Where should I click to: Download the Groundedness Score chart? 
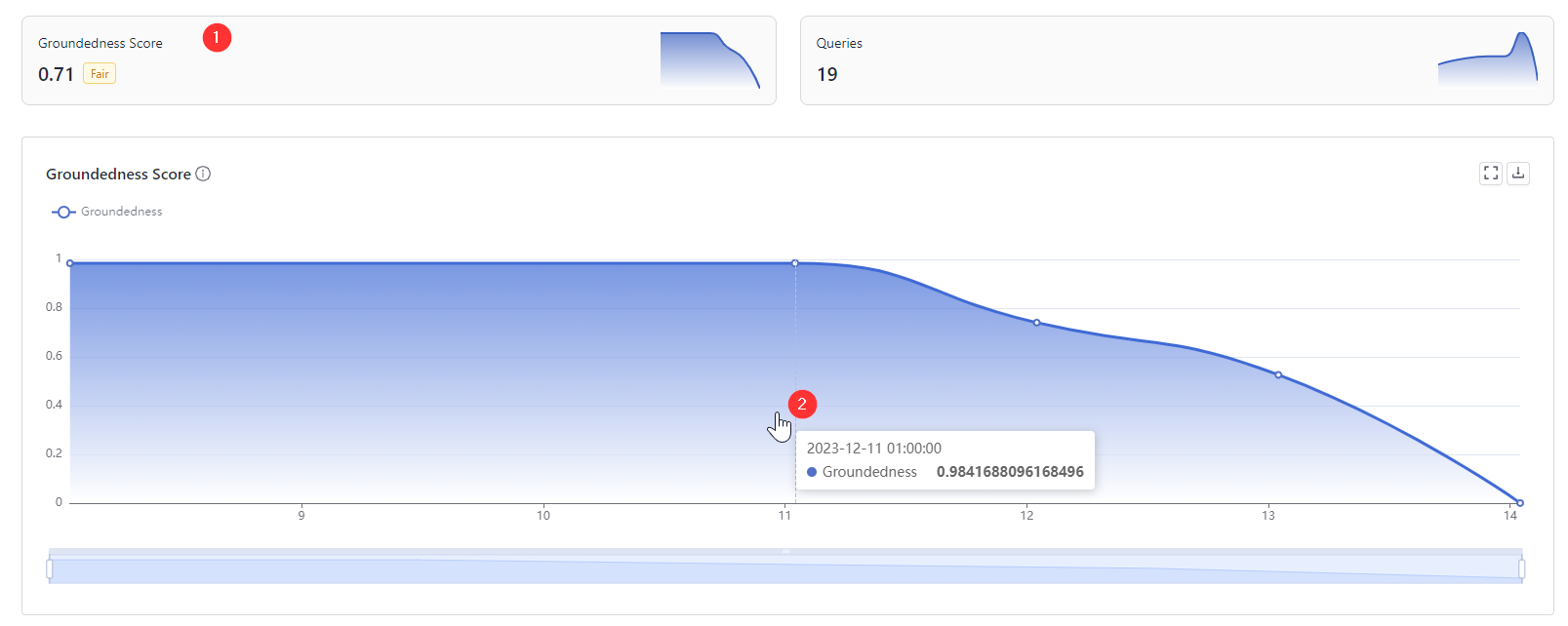[x=1518, y=174]
